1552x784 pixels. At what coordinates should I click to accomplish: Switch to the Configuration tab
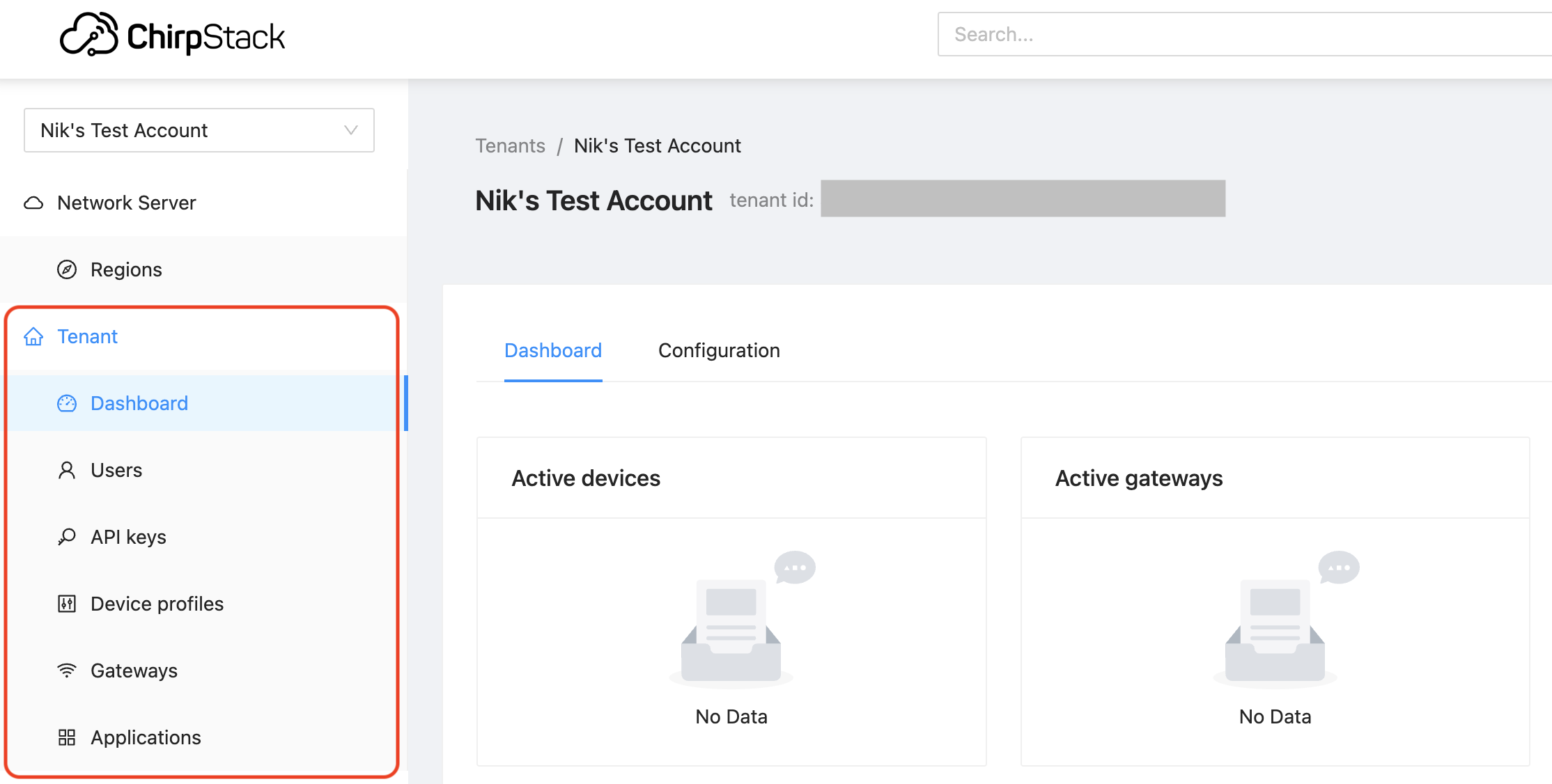coord(719,350)
